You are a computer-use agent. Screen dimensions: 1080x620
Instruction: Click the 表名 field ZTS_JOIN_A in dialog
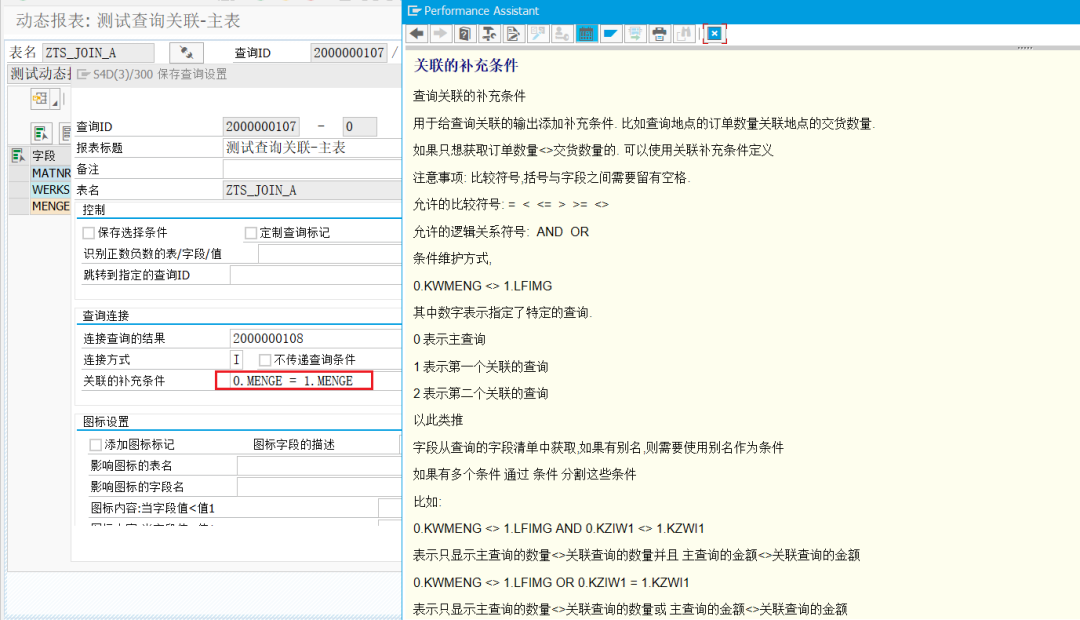[312, 190]
